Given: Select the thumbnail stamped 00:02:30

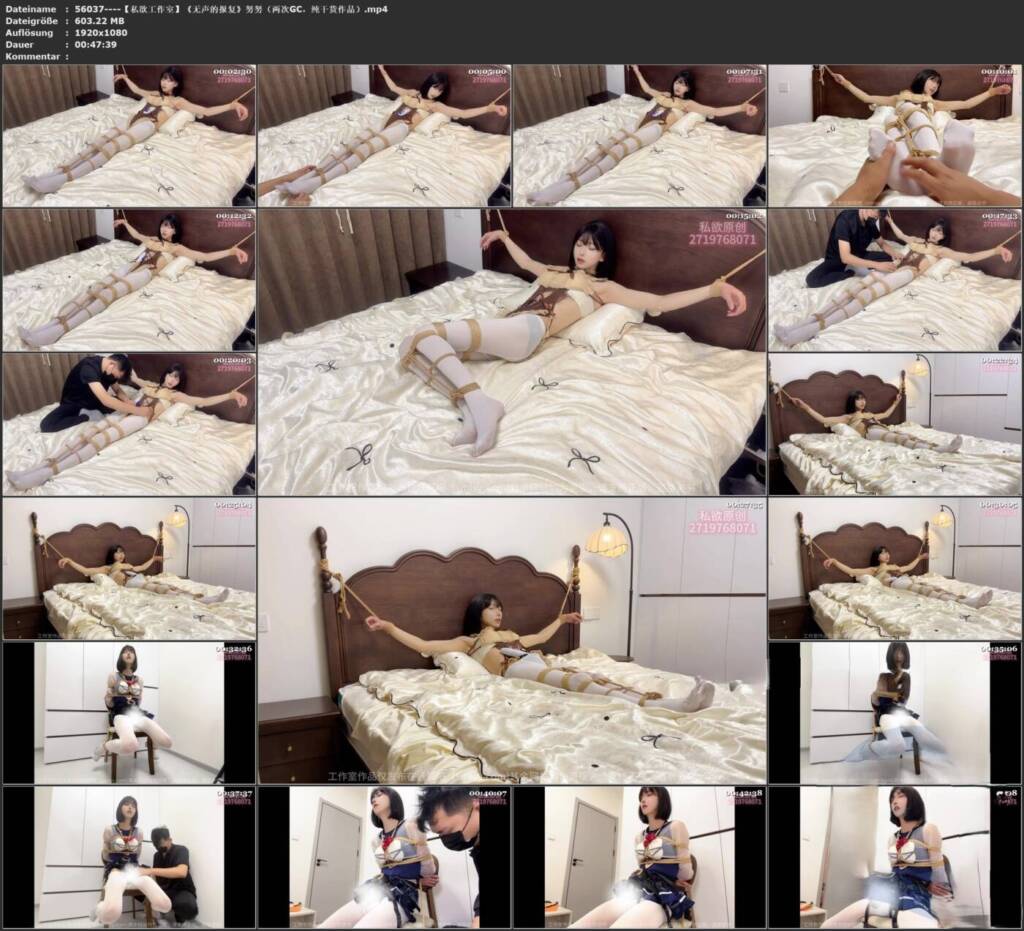Looking at the screenshot, I should [129, 136].
